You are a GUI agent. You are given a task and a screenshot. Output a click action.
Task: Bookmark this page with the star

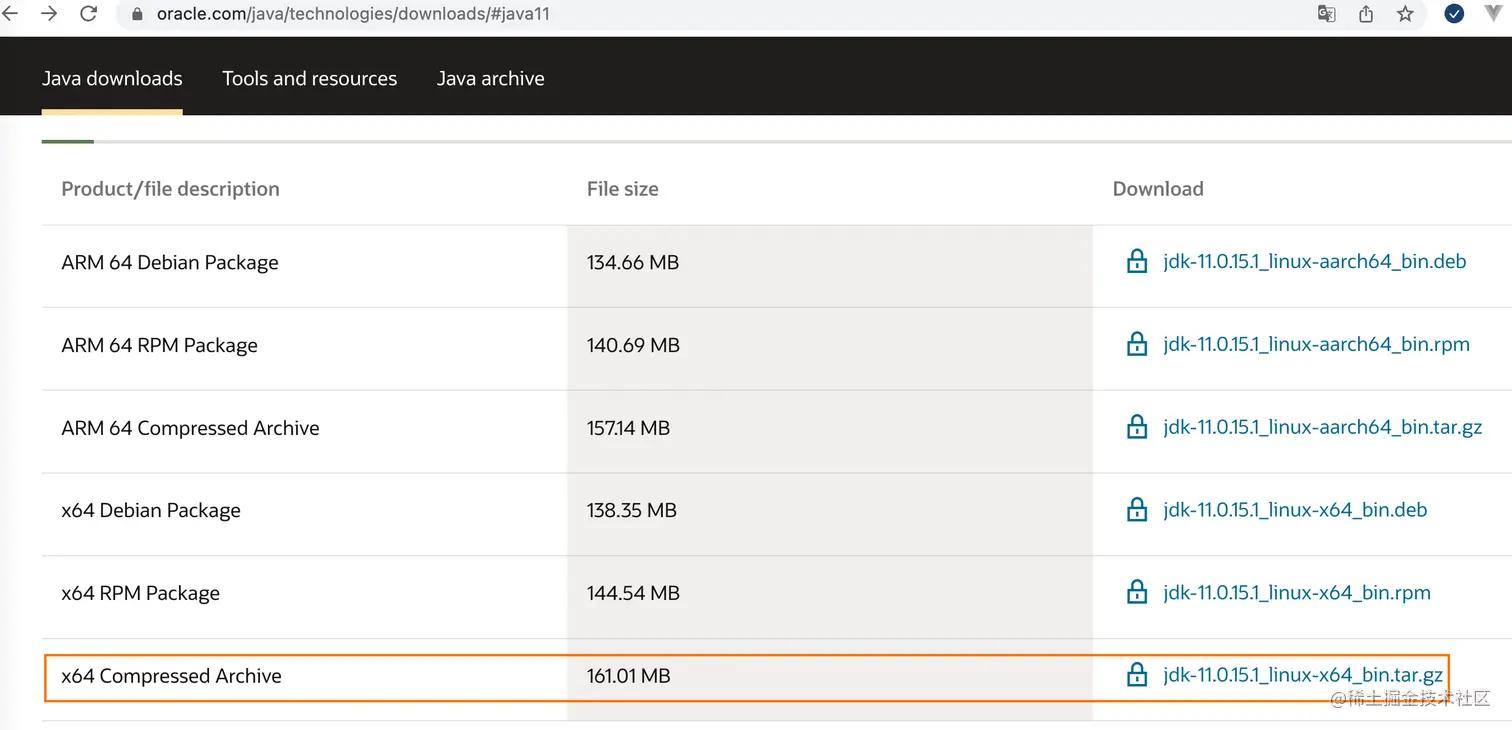1405,14
